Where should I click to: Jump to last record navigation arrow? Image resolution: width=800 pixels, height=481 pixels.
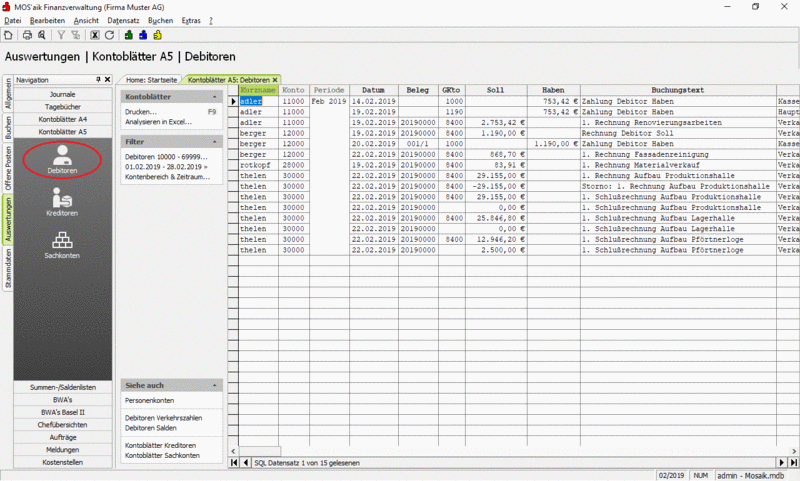[x=793, y=463]
